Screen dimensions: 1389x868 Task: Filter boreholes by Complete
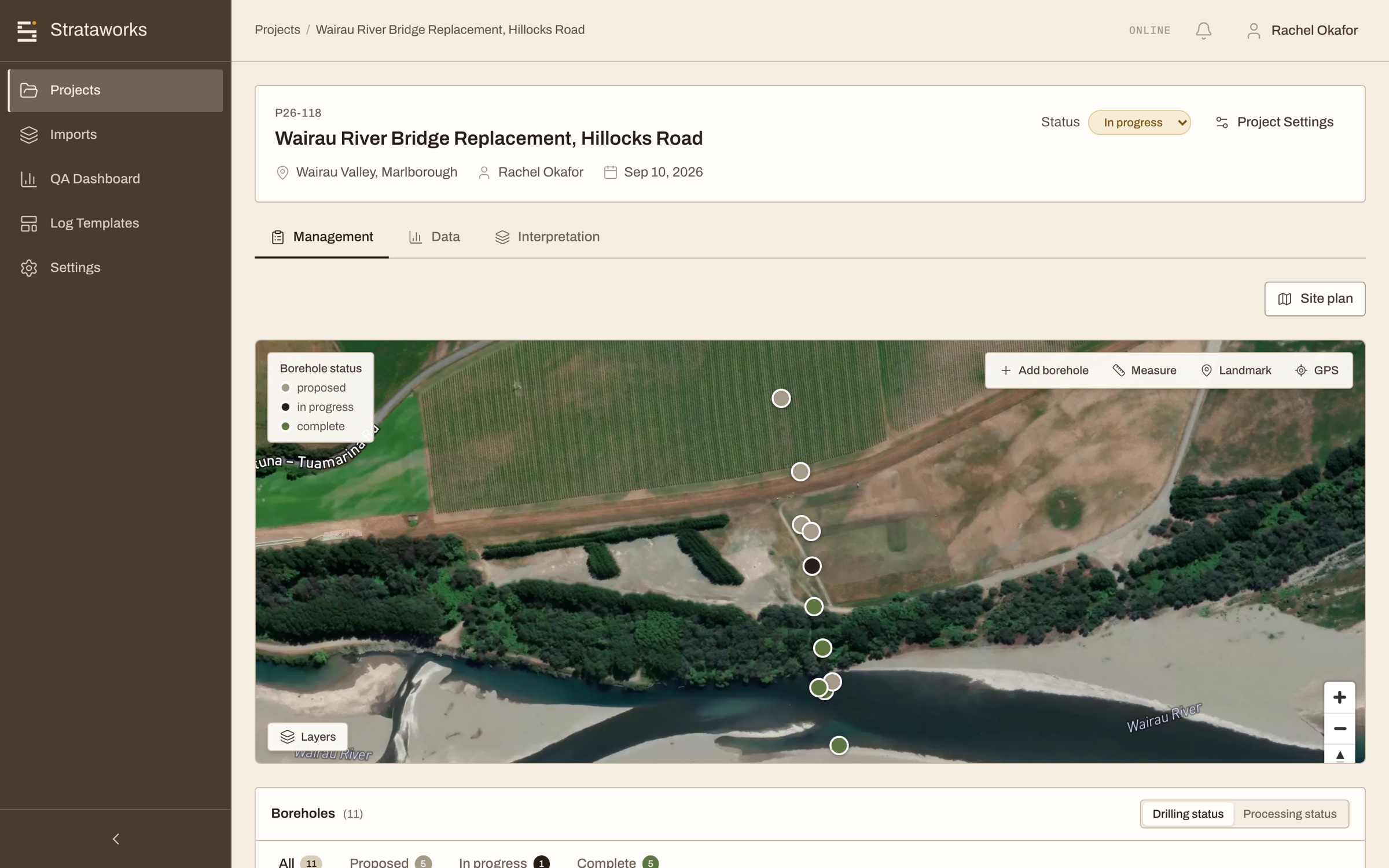click(617, 862)
